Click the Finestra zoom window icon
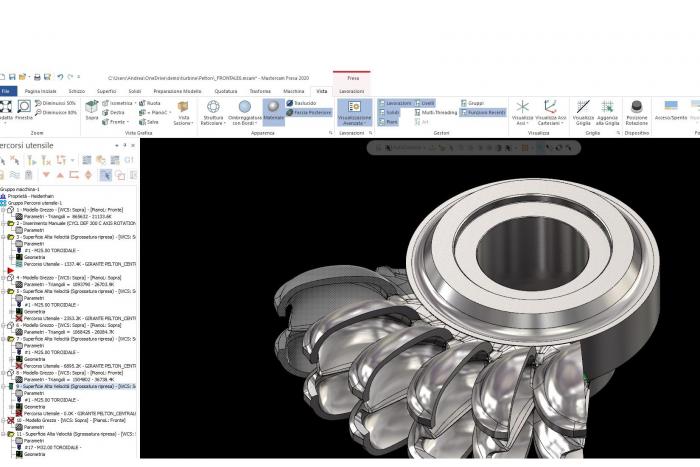This screenshot has height=467, width=700. [x=23, y=110]
